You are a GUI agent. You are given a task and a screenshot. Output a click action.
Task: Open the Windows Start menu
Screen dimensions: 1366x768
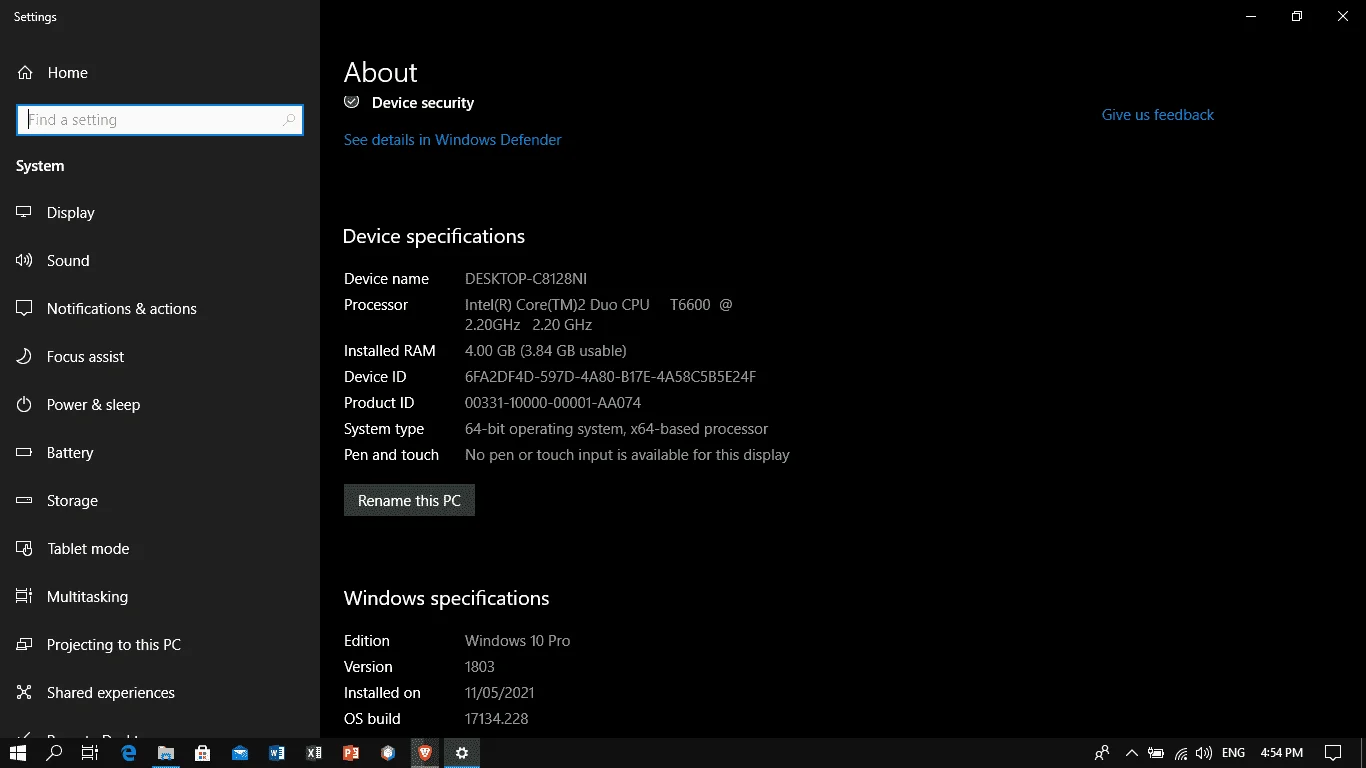pyautogui.click(x=18, y=753)
